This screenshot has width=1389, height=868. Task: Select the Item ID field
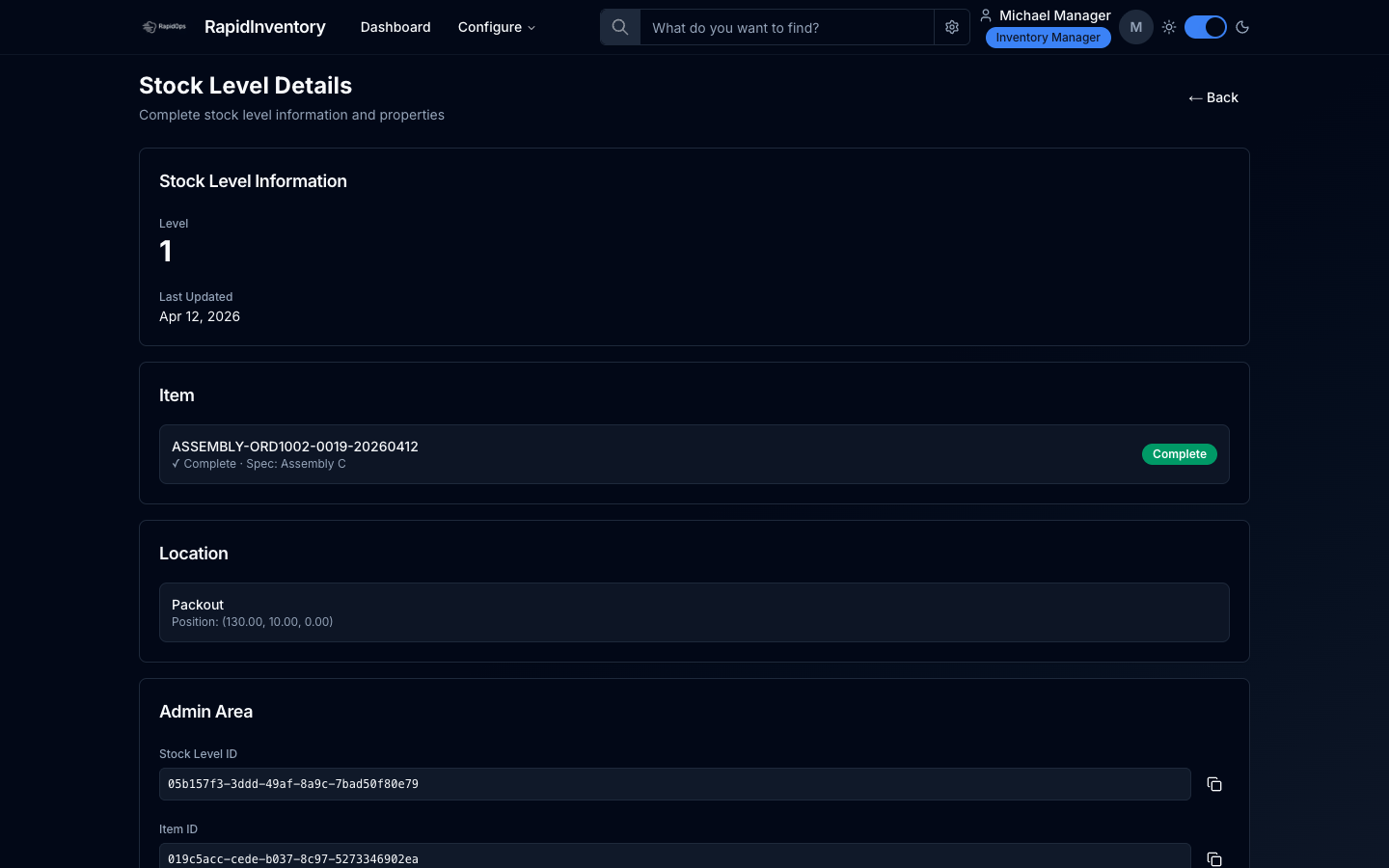click(675, 856)
